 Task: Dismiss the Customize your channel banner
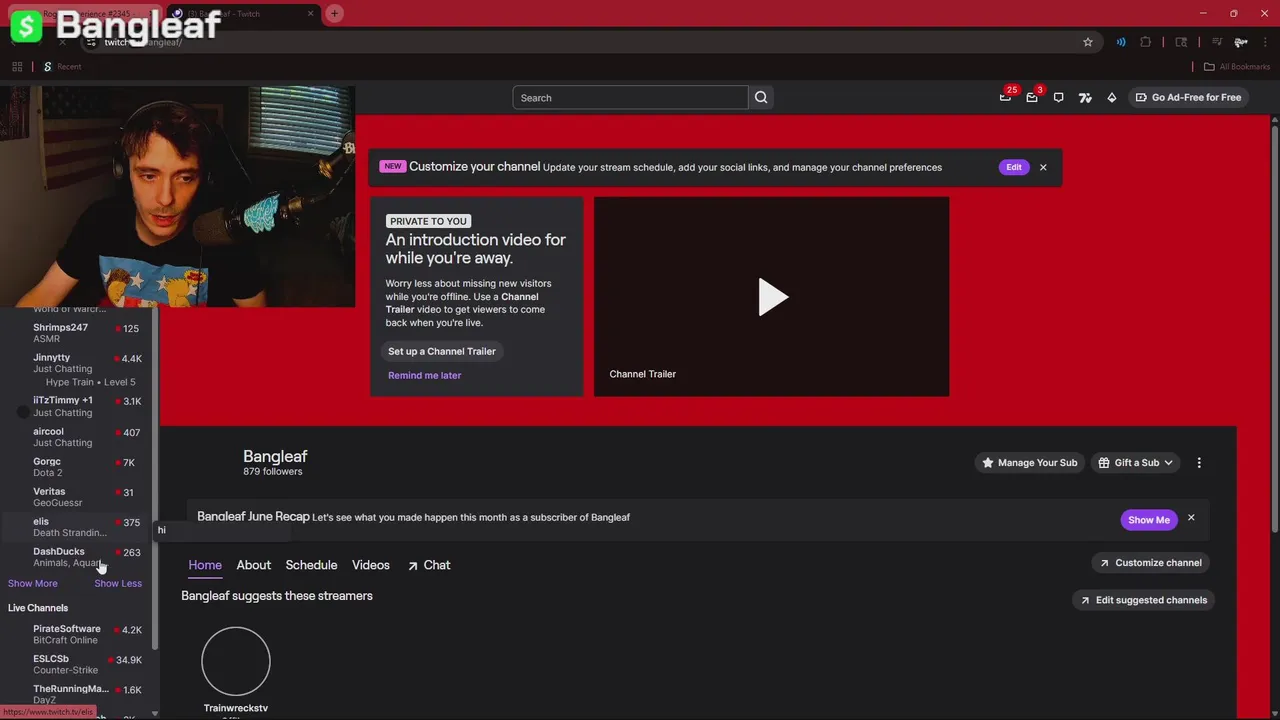point(1043,167)
